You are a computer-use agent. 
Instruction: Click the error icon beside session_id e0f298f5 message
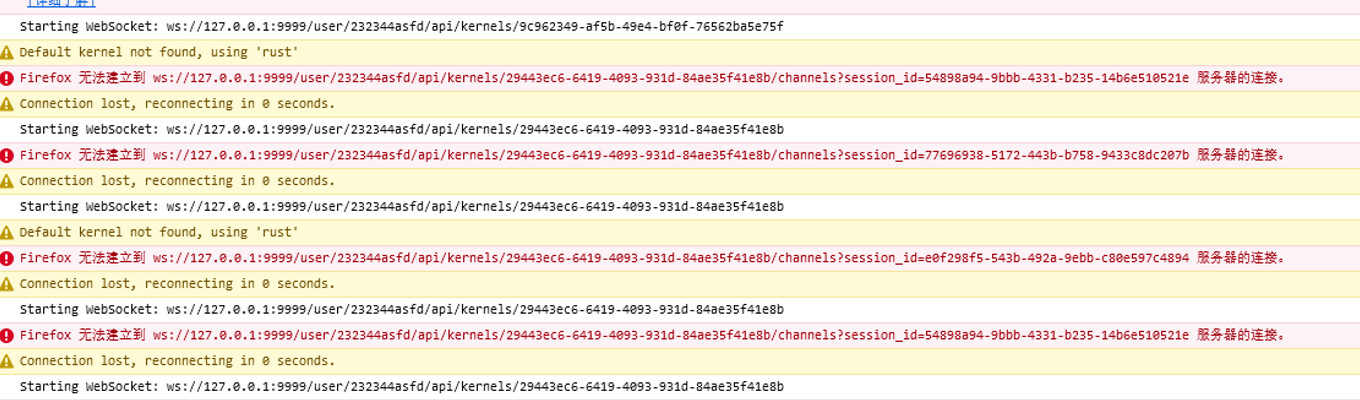[7, 258]
